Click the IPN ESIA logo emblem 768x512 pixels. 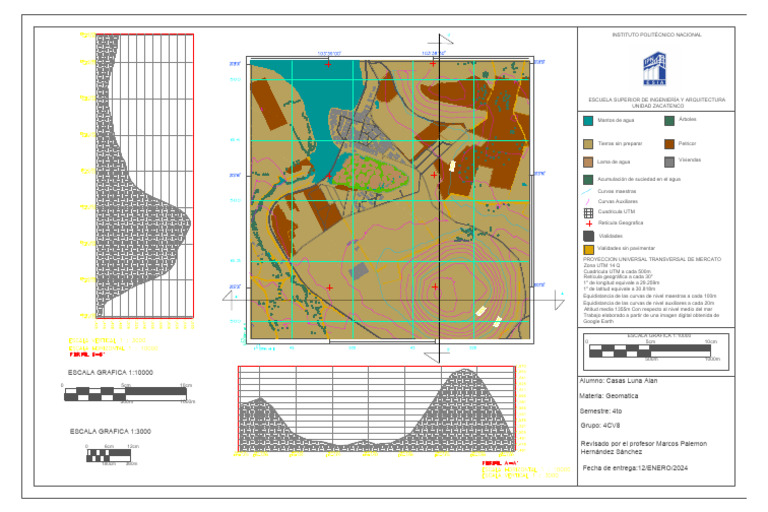pyautogui.click(x=654, y=69)
